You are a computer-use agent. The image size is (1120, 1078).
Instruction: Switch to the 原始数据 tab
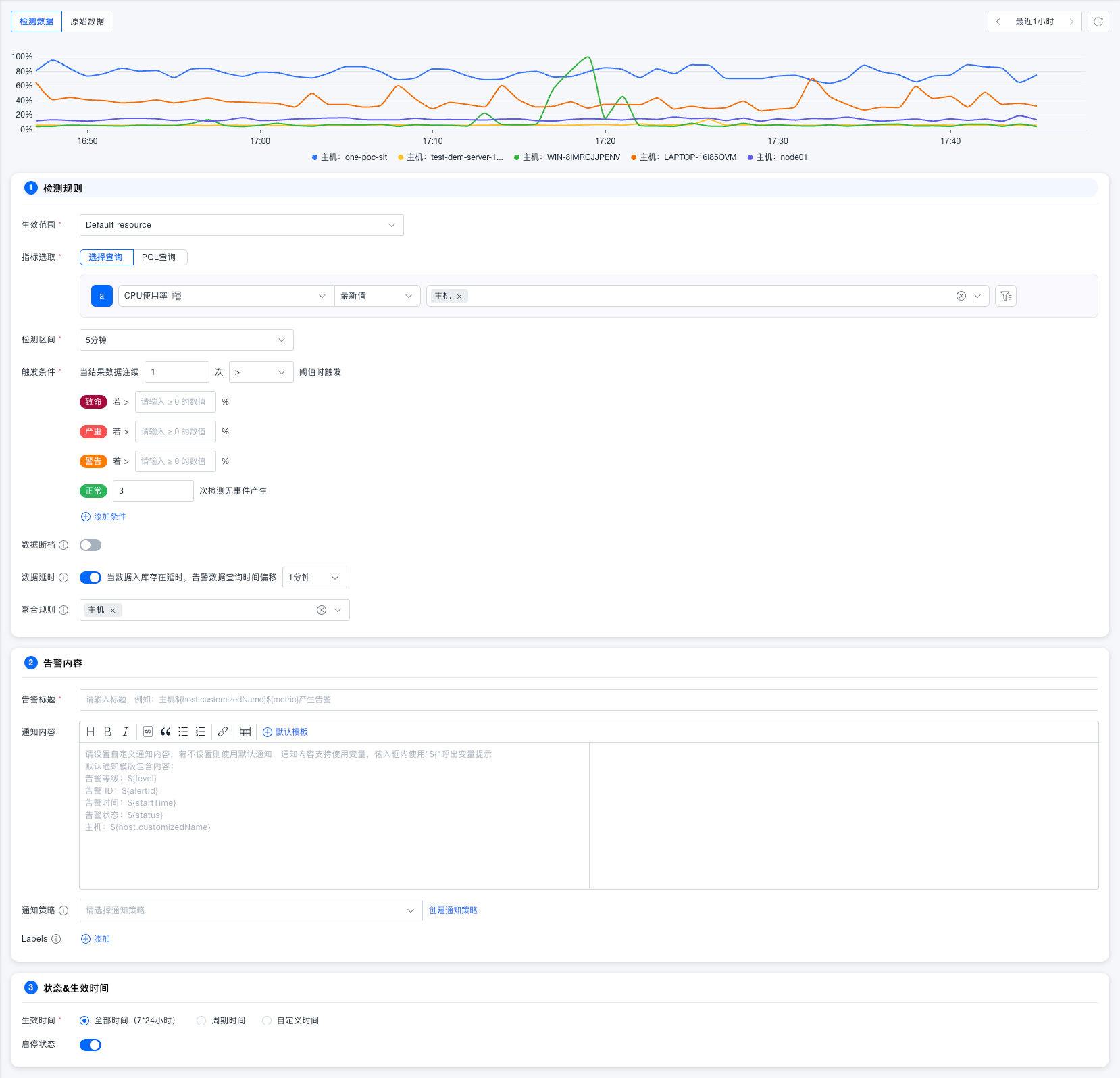coord(88,22)
